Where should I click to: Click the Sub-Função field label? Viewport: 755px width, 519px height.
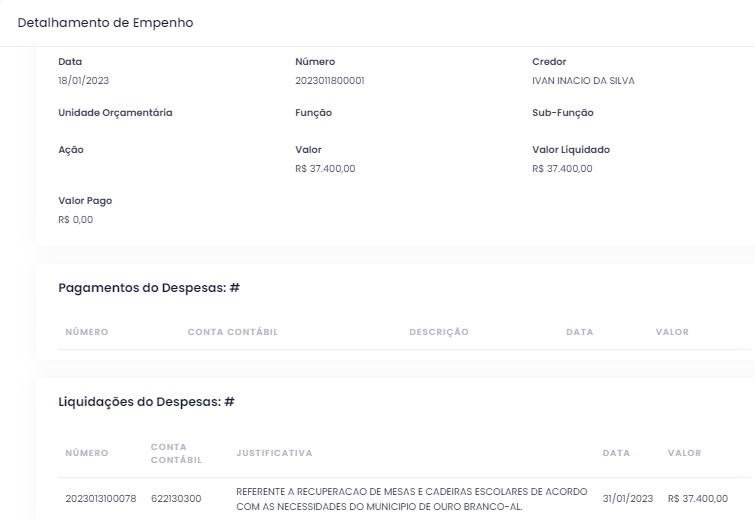[562, 113]
